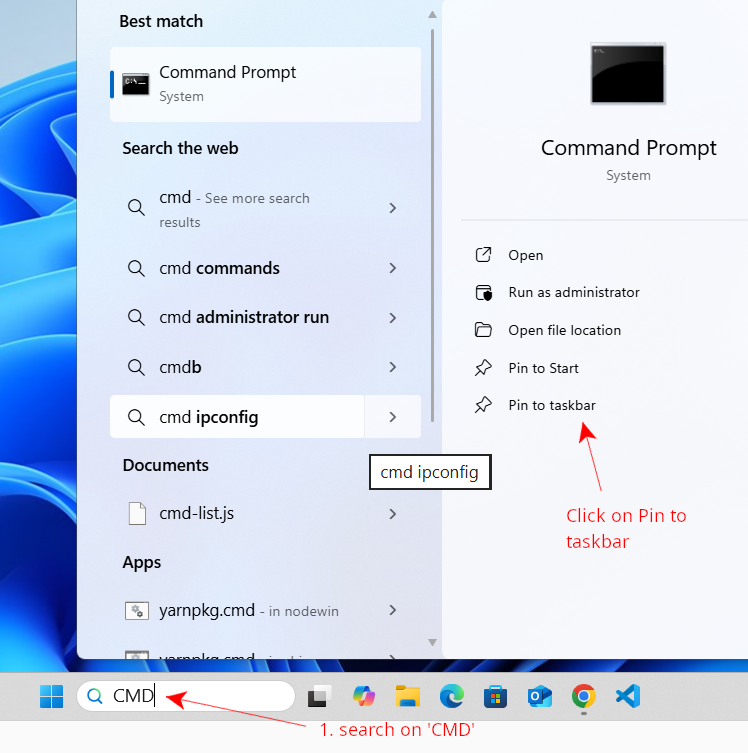
Task: Open Visual Studio Code from the taskbar
Action: (x=628, y=696)
